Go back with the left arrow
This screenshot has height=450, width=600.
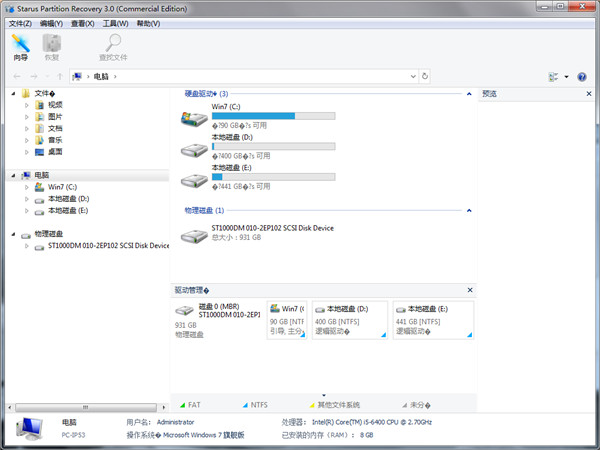(17, 77)
